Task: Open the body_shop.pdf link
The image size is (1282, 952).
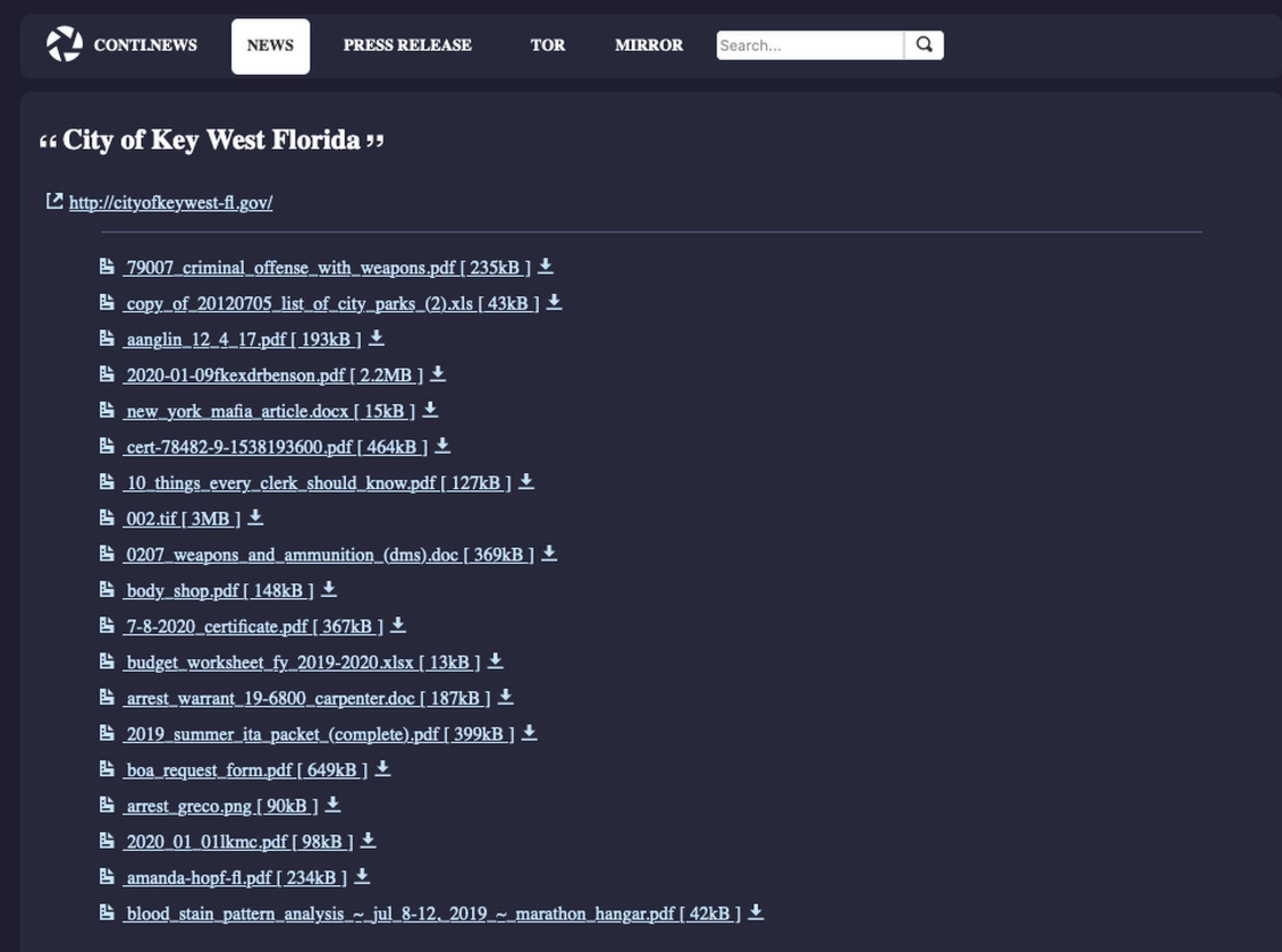Action: pyautogui.click(x=218, y=591)
